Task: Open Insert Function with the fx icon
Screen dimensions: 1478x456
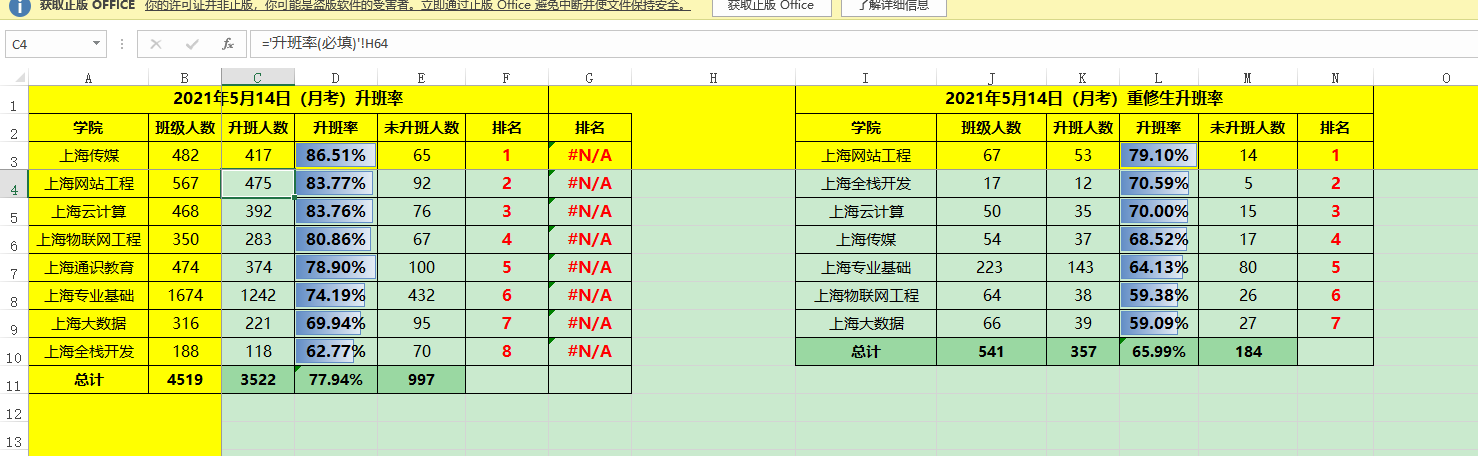Action: (228, 44)
